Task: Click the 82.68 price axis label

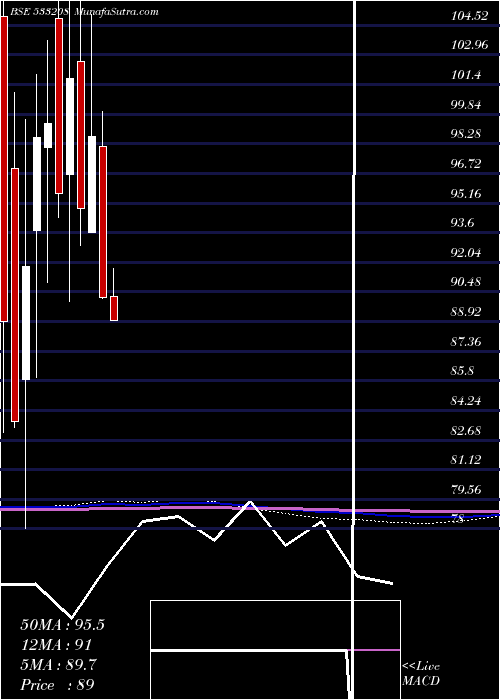Action: click(x=466, y=431)
